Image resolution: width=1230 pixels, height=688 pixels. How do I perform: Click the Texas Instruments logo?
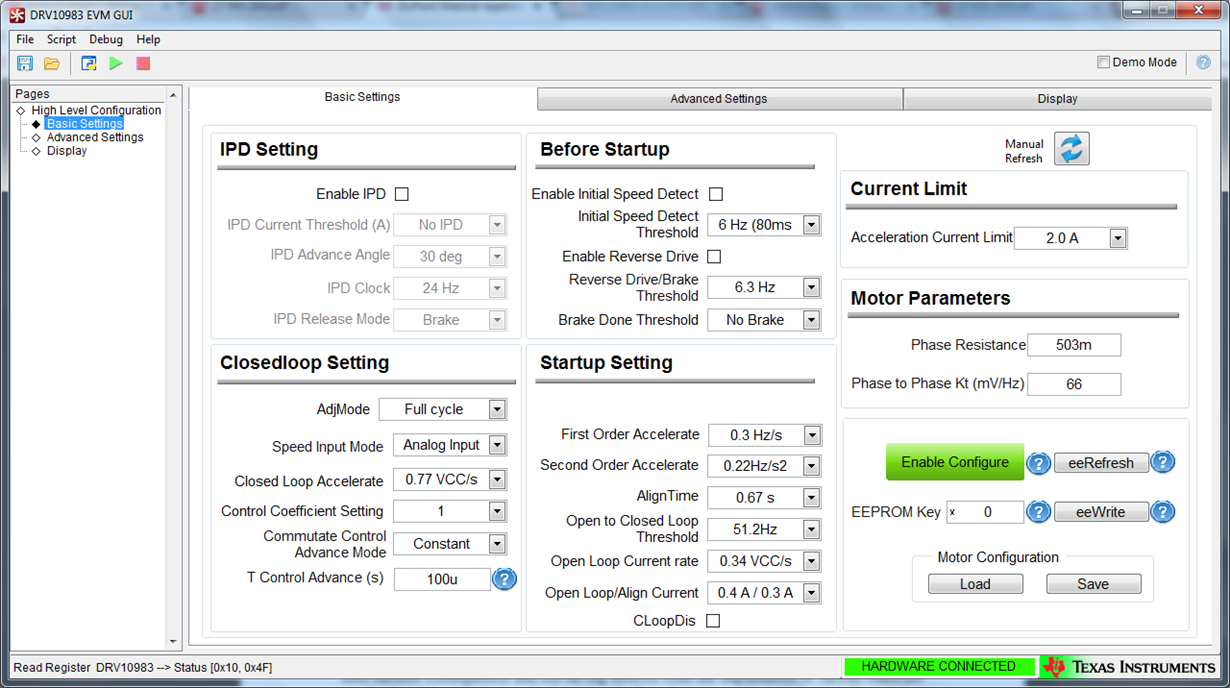tap(1128, 666)
